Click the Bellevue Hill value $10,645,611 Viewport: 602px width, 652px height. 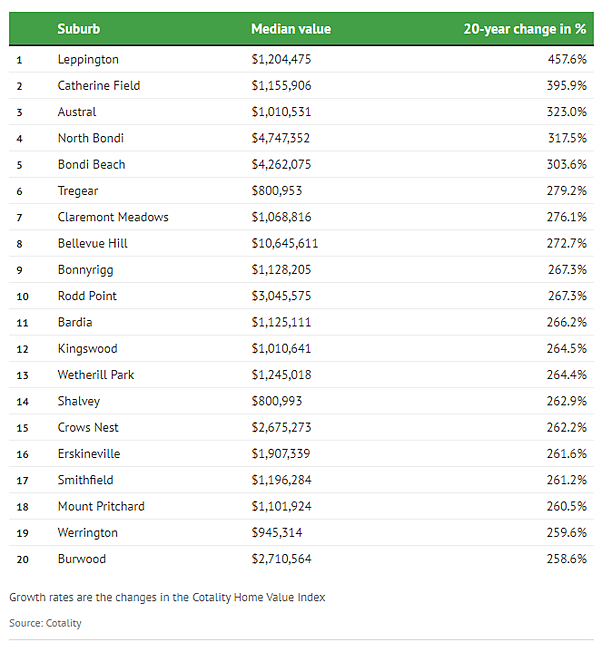(x=285, y=243)
